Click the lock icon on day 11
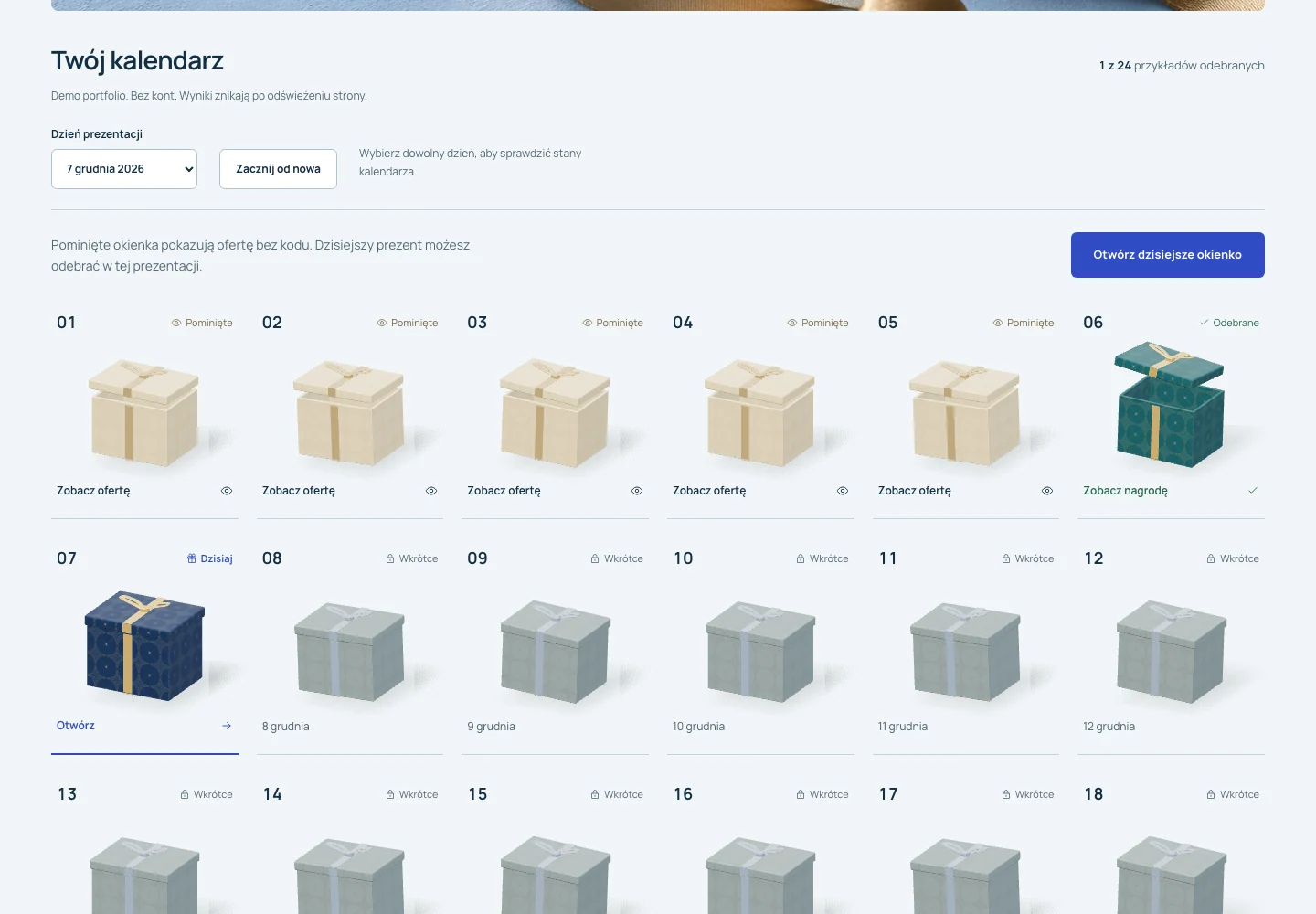1316x914 pixels. 1006,558
